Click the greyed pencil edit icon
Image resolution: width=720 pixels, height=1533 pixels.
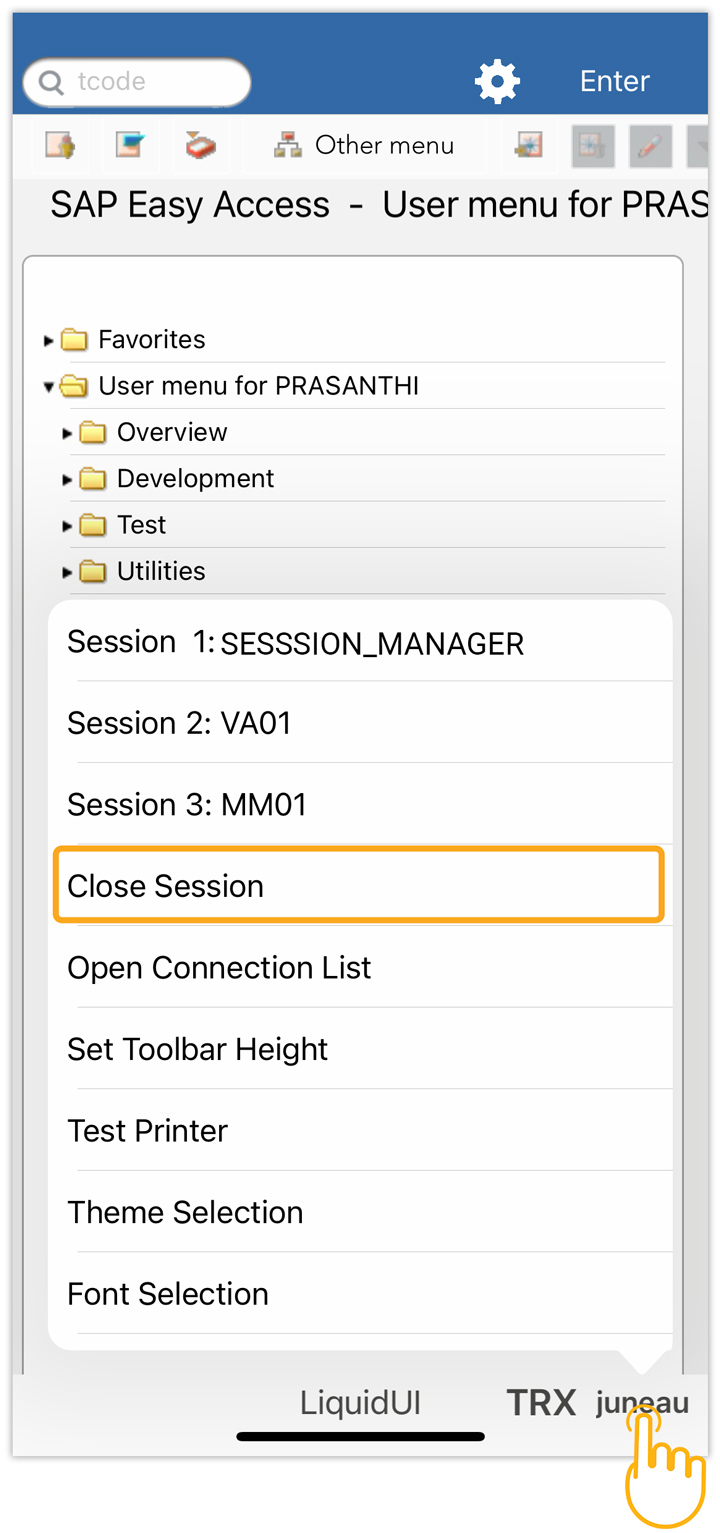650,146
